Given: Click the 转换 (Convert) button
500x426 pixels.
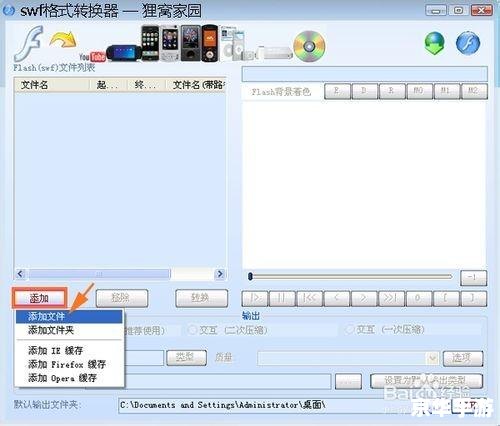Looking at the screenshot, I should point(201,298).
